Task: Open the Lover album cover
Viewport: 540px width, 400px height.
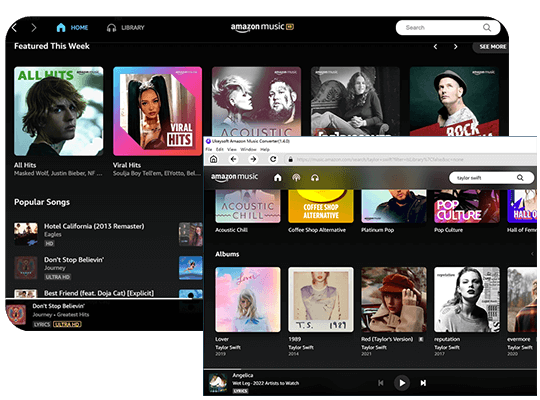Action: tap(248, 299)
